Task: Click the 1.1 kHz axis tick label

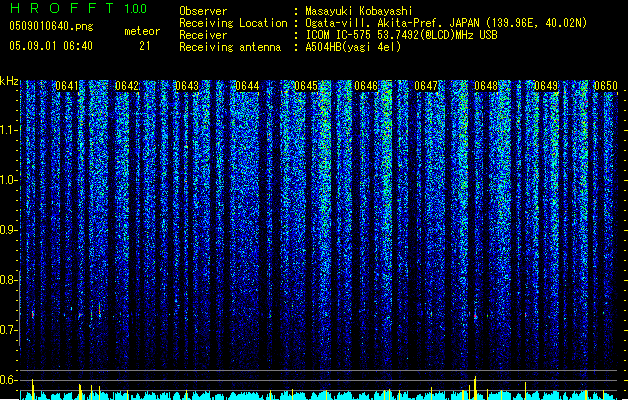Action: [9, 130]
